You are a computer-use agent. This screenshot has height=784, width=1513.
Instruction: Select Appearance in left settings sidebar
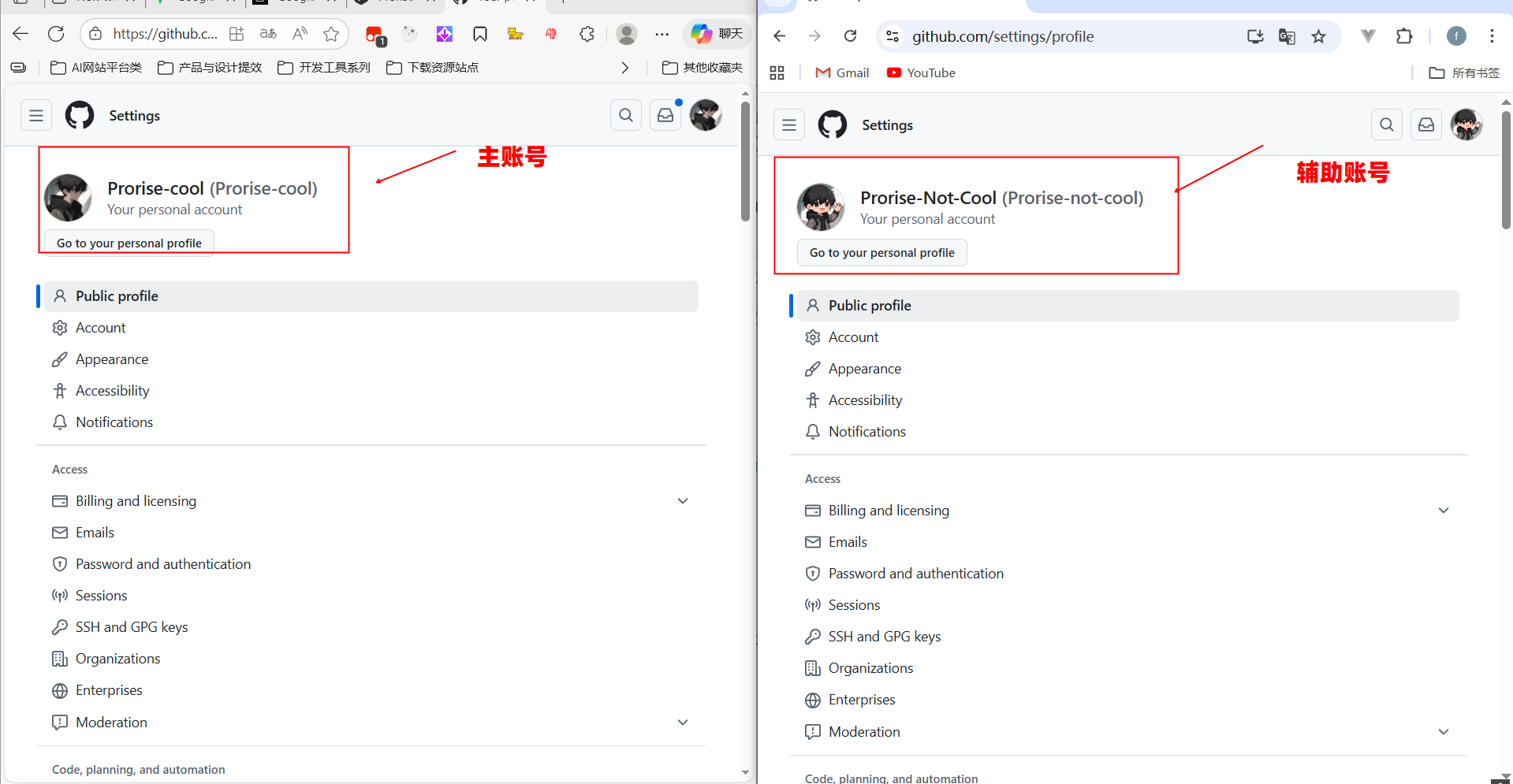tap(112, 359)
